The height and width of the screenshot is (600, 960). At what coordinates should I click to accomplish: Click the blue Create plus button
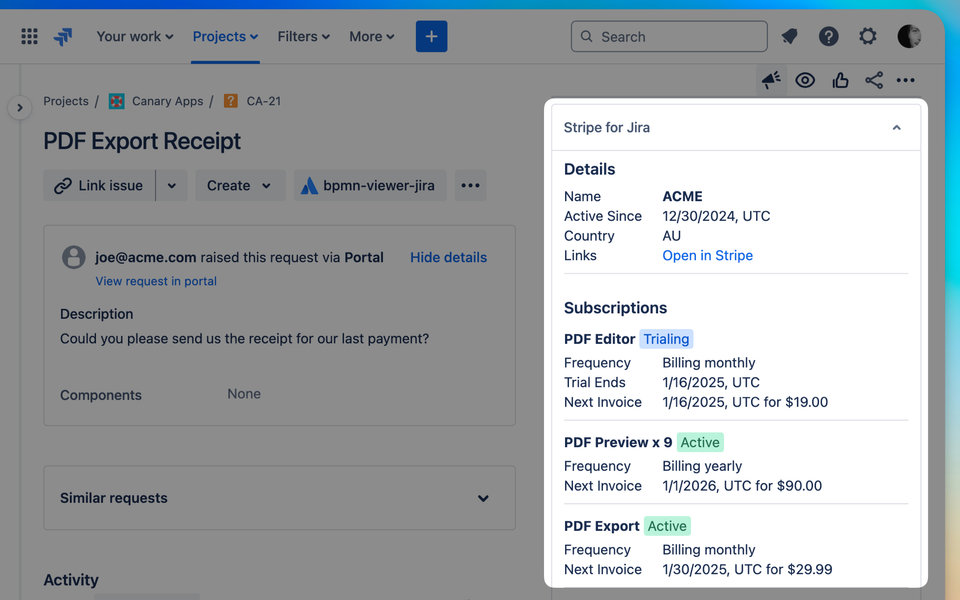pyautogui.click(x=432, y=37)
